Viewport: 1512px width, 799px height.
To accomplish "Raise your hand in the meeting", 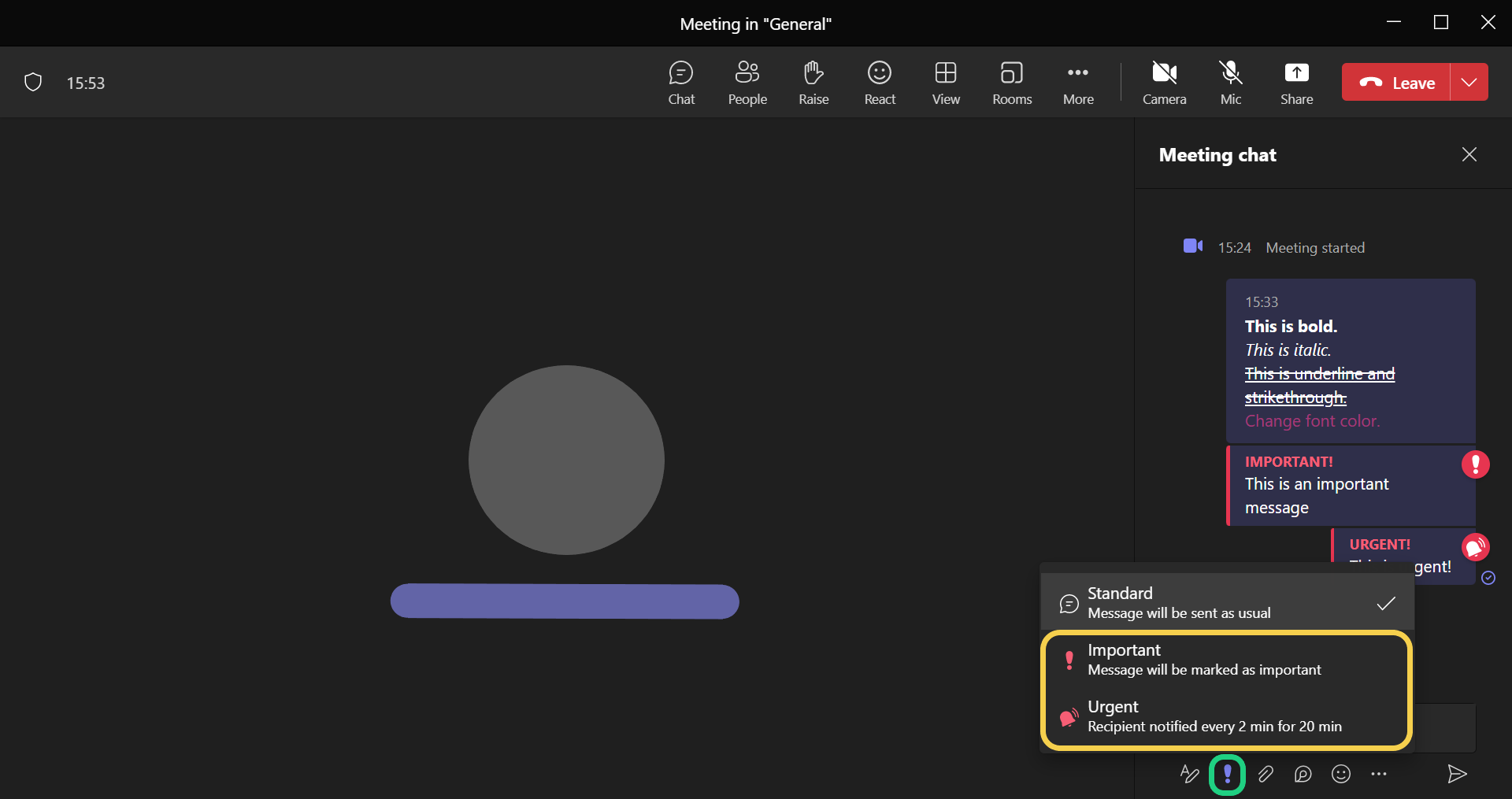I will 813,83.
